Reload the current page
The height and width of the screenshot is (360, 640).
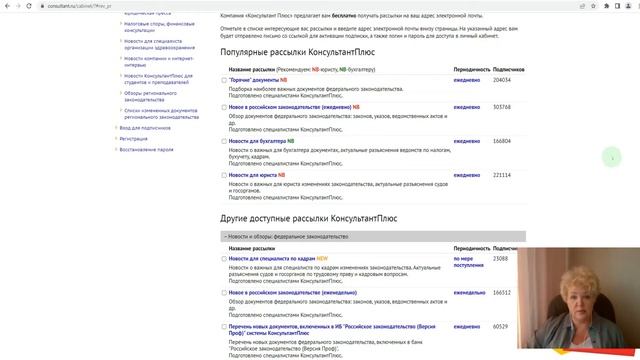[x=29, y=6]
